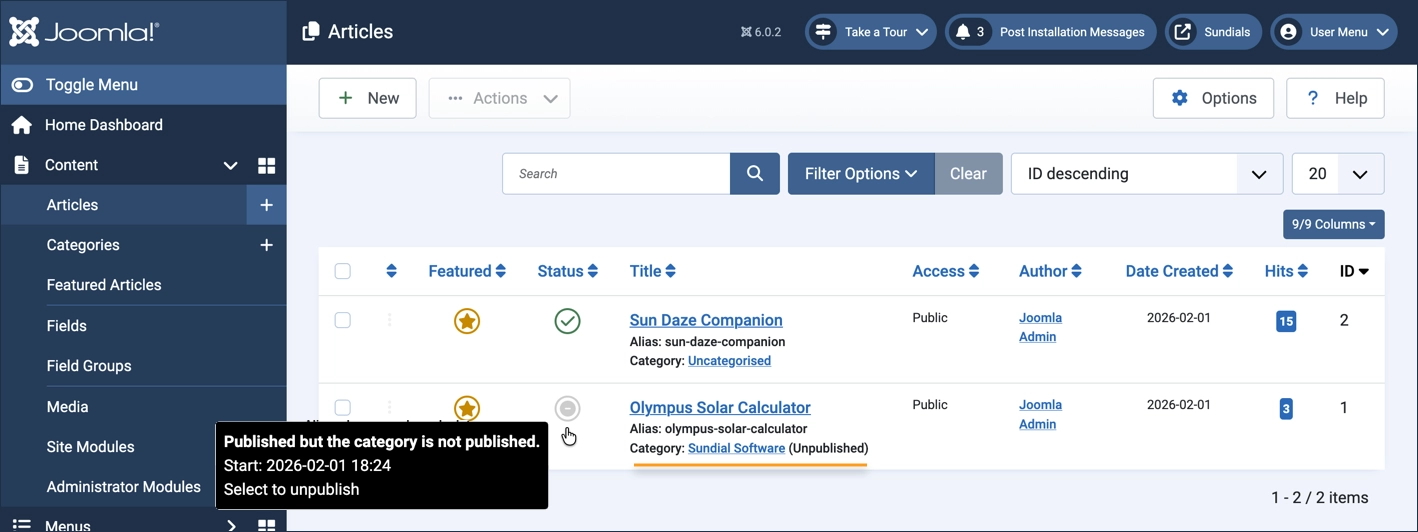The height and width of the screenshot is (532, 1418).
Task: Open the Sundials site link
Action: (x=1213, y=32)
